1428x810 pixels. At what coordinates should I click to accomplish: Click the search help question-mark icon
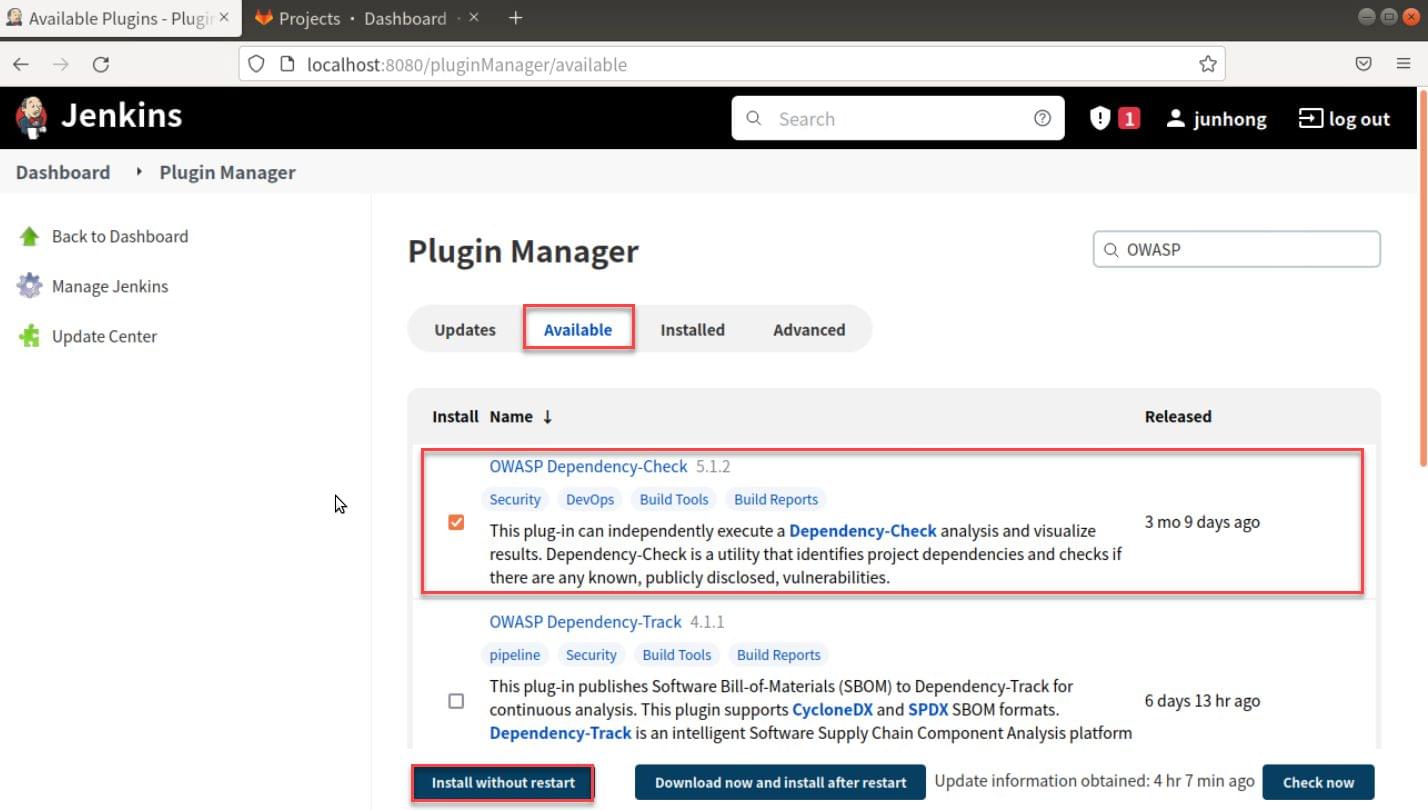click(x=1042, y=118)
